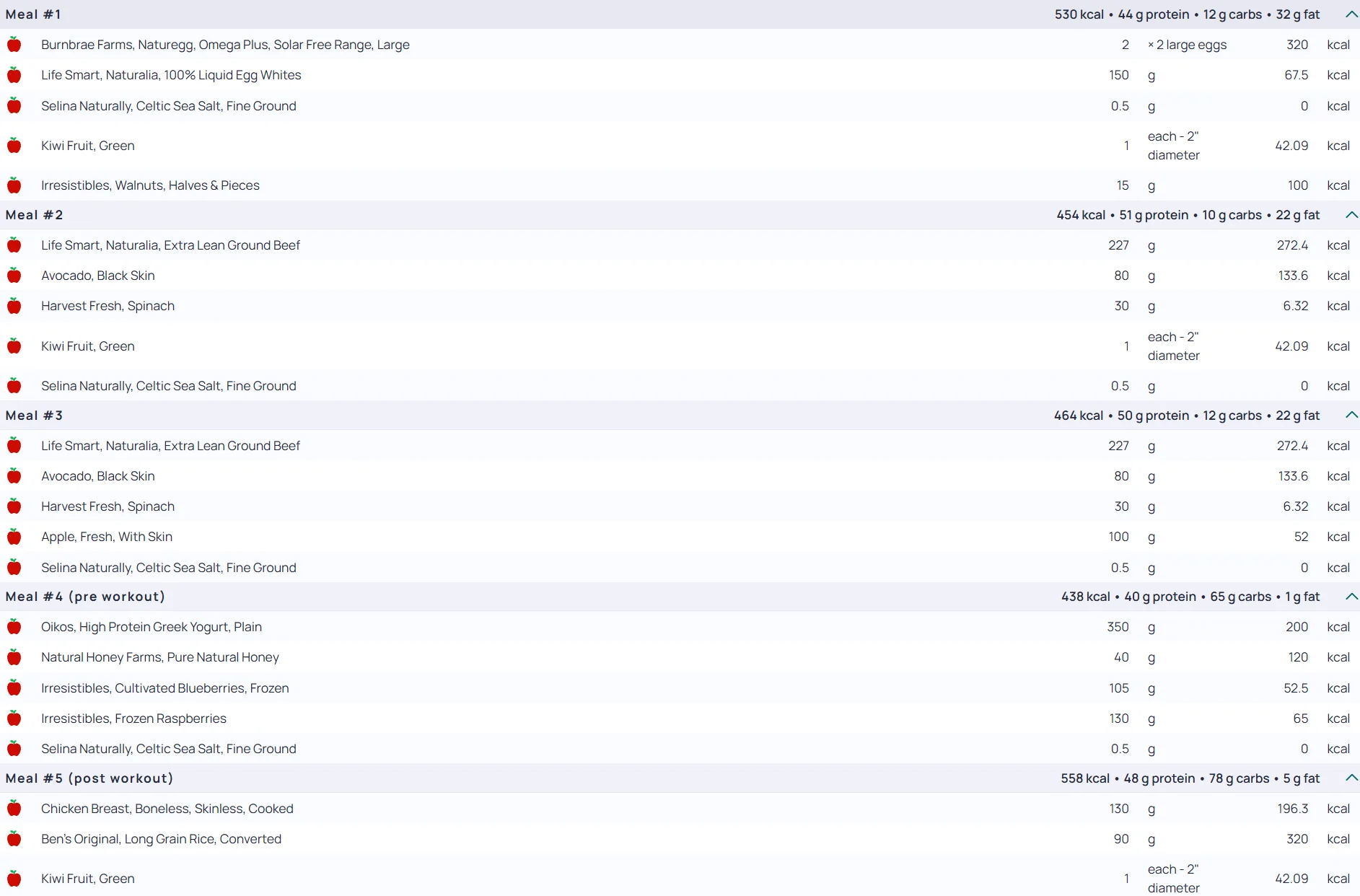
Task: Click the 130 g amount for chicken breast
Action: (x=1119, y=809)
